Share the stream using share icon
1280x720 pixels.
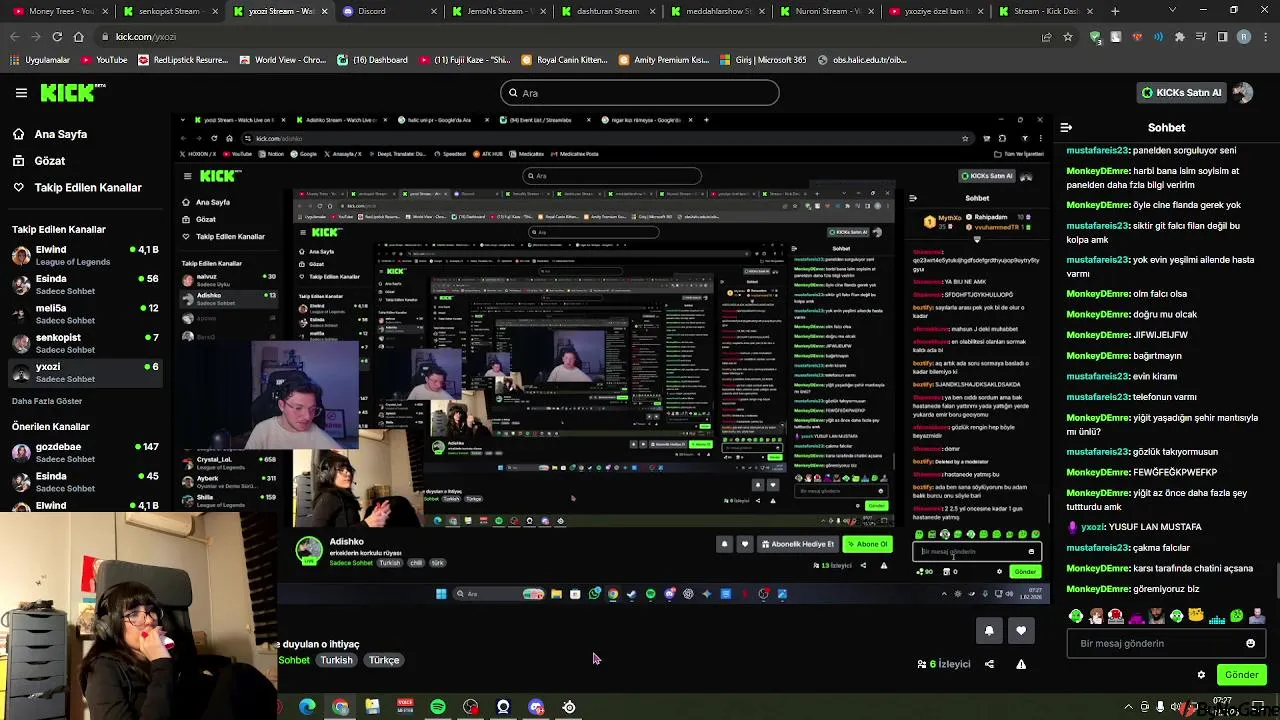coord(989,664)
